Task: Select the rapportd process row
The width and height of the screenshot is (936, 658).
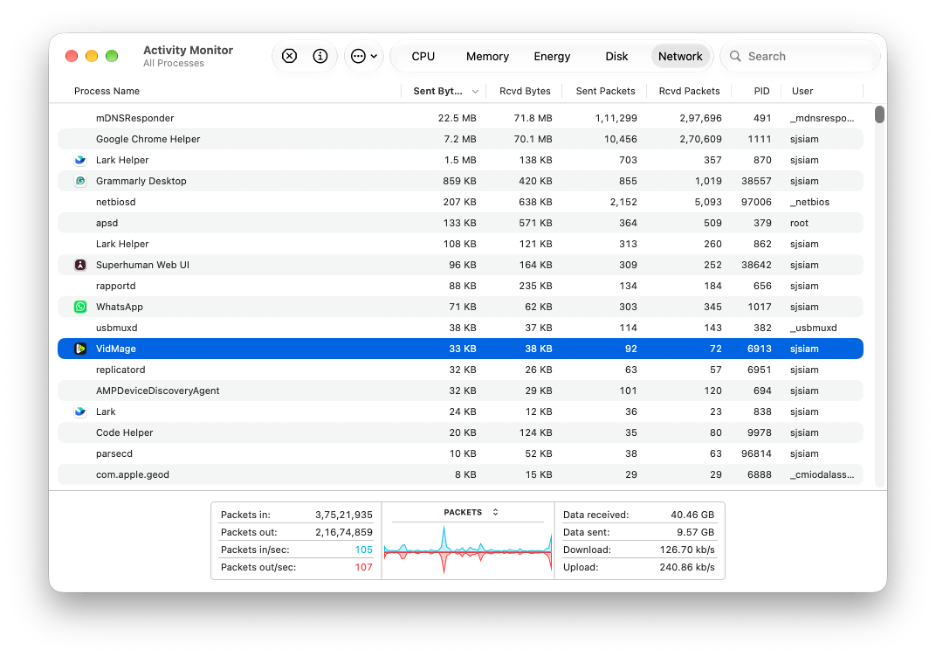Action: [x=460, y=285]
